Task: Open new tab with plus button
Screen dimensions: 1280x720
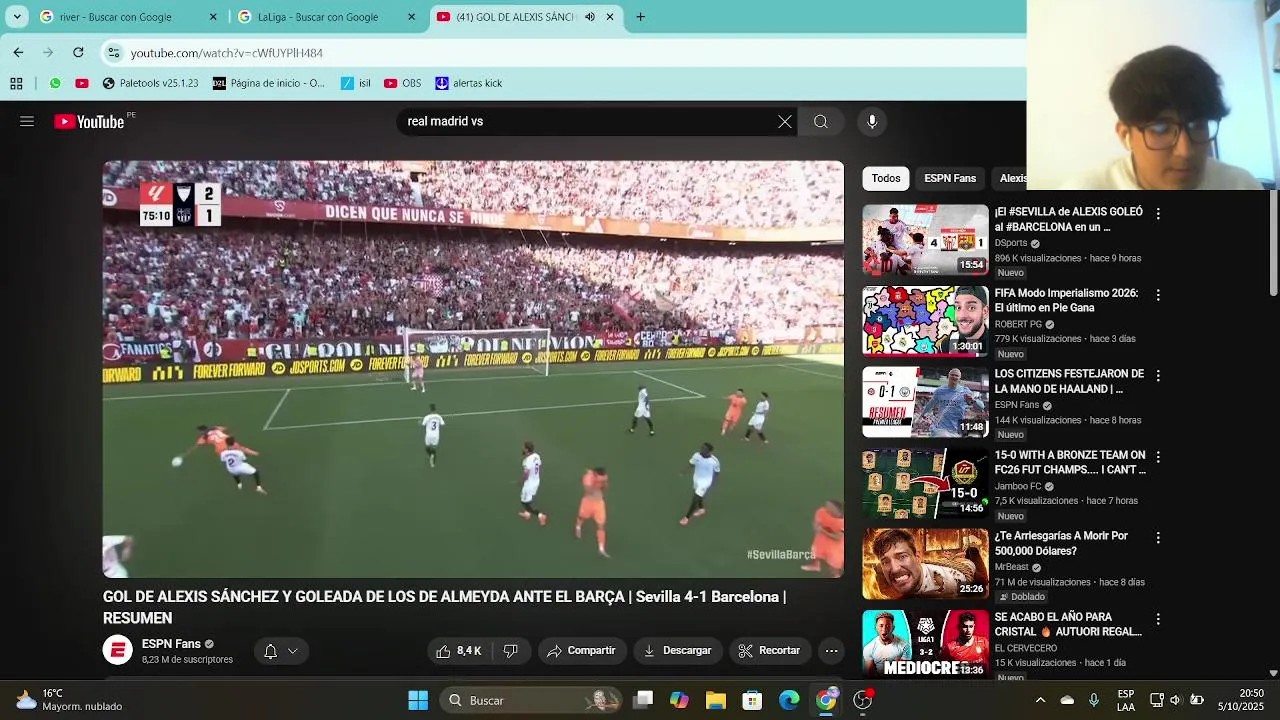Action: pyautogui.click(x=640, y=17)
